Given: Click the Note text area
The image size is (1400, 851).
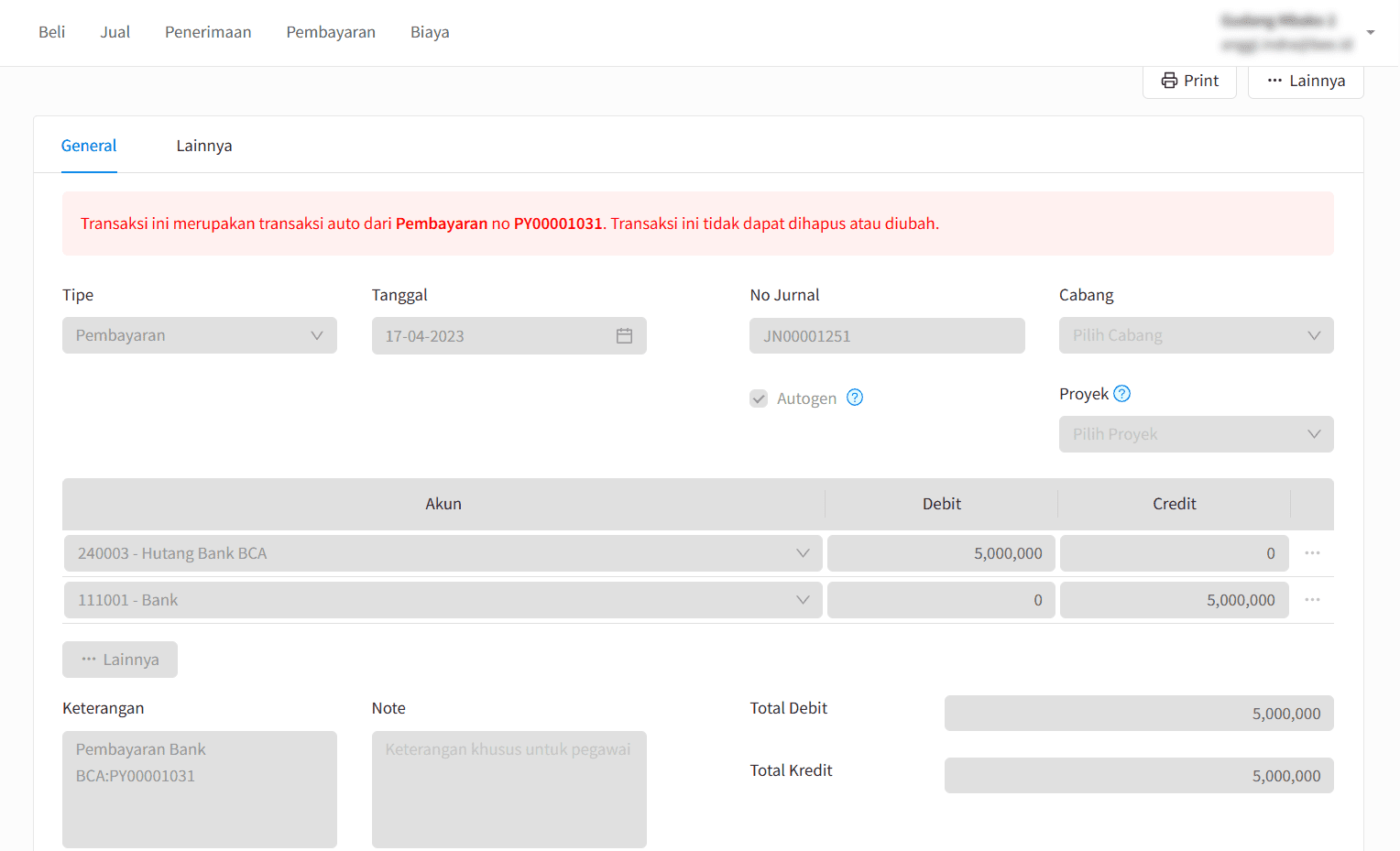Looking at the screenshot, I should pyautogui.click(x=509, y=789).
